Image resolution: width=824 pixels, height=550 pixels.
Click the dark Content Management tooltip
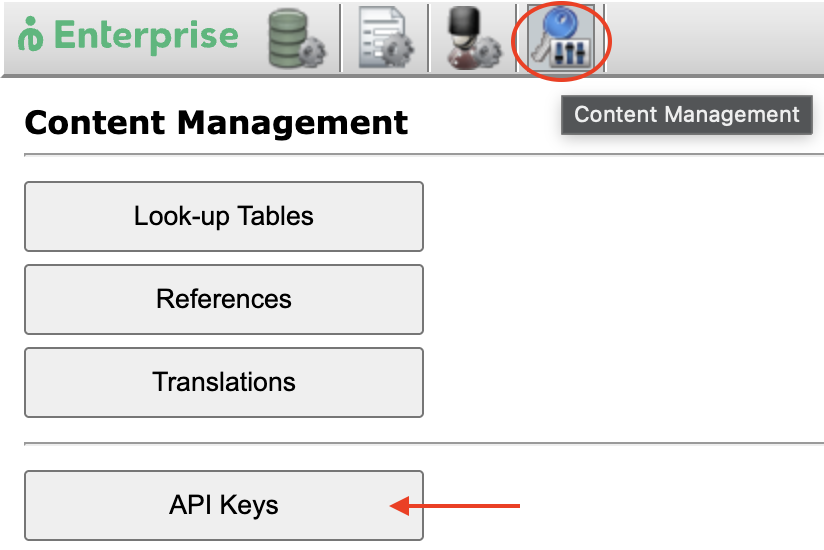(687, 115)
